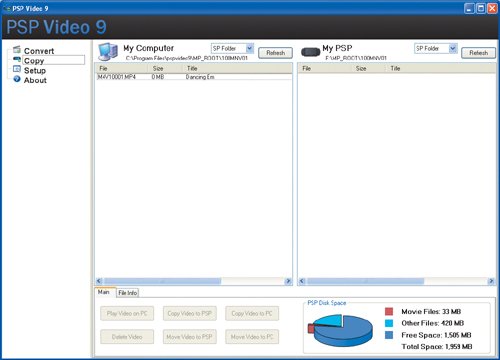Viewport: 500px width, 360px height.
Task: Switch to the Main tab
Action: click(x=104, y=292)
